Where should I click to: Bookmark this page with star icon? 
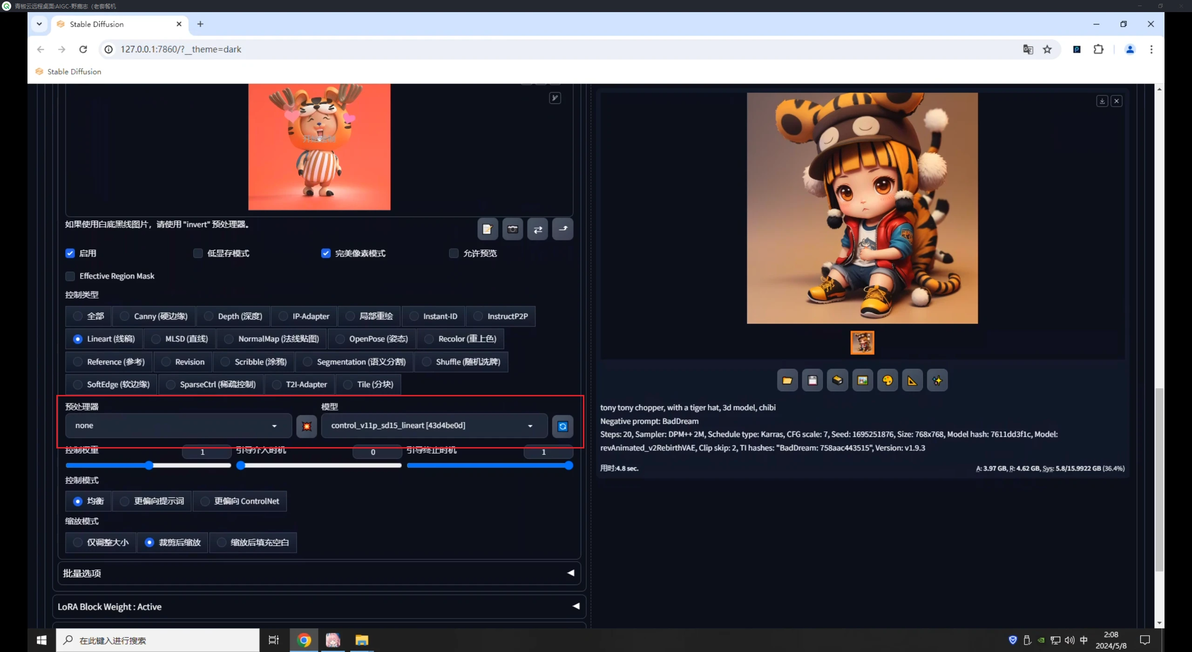[1048, 49]
